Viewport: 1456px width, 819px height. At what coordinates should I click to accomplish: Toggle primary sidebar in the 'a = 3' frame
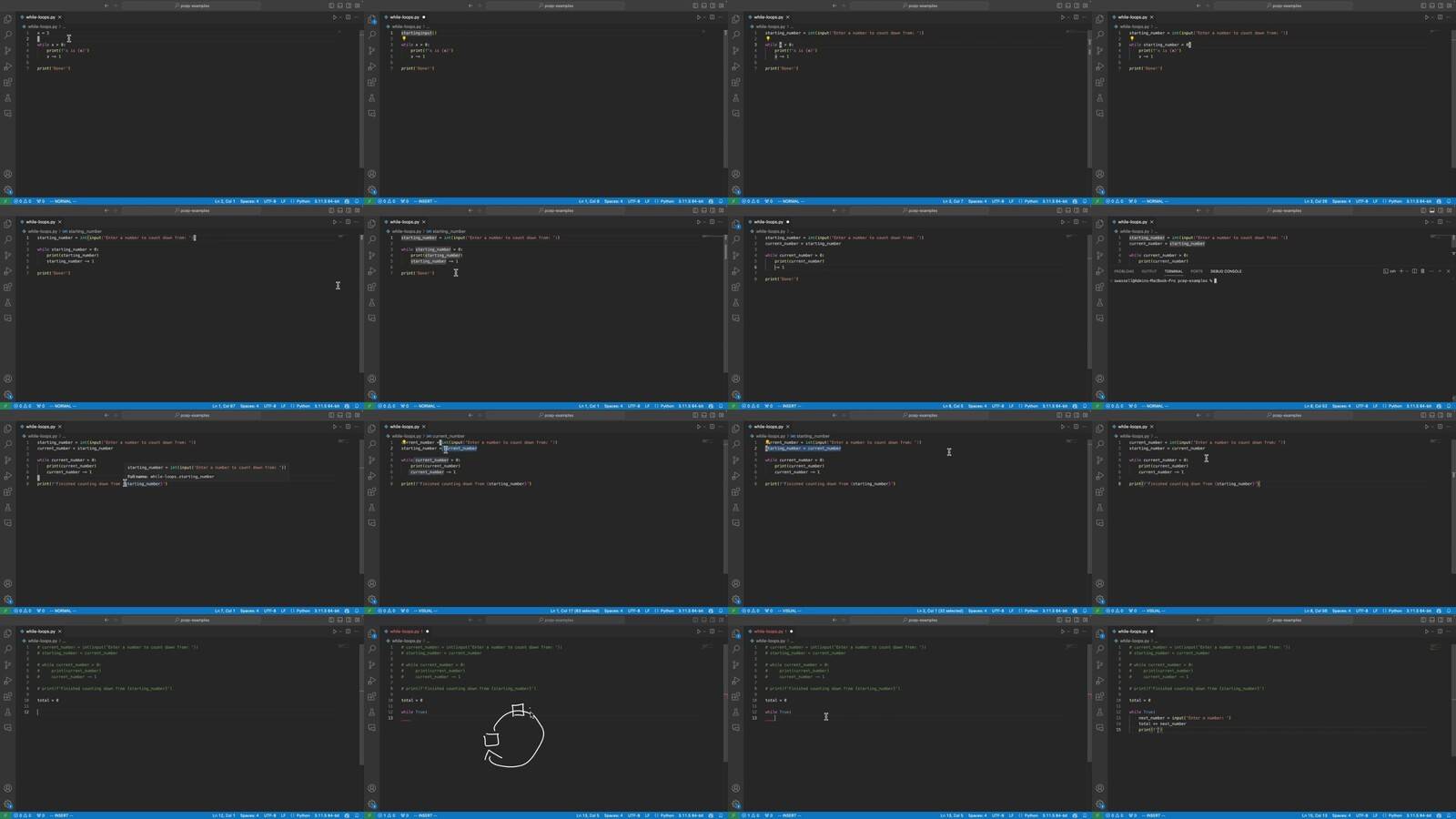coord(331,5)
